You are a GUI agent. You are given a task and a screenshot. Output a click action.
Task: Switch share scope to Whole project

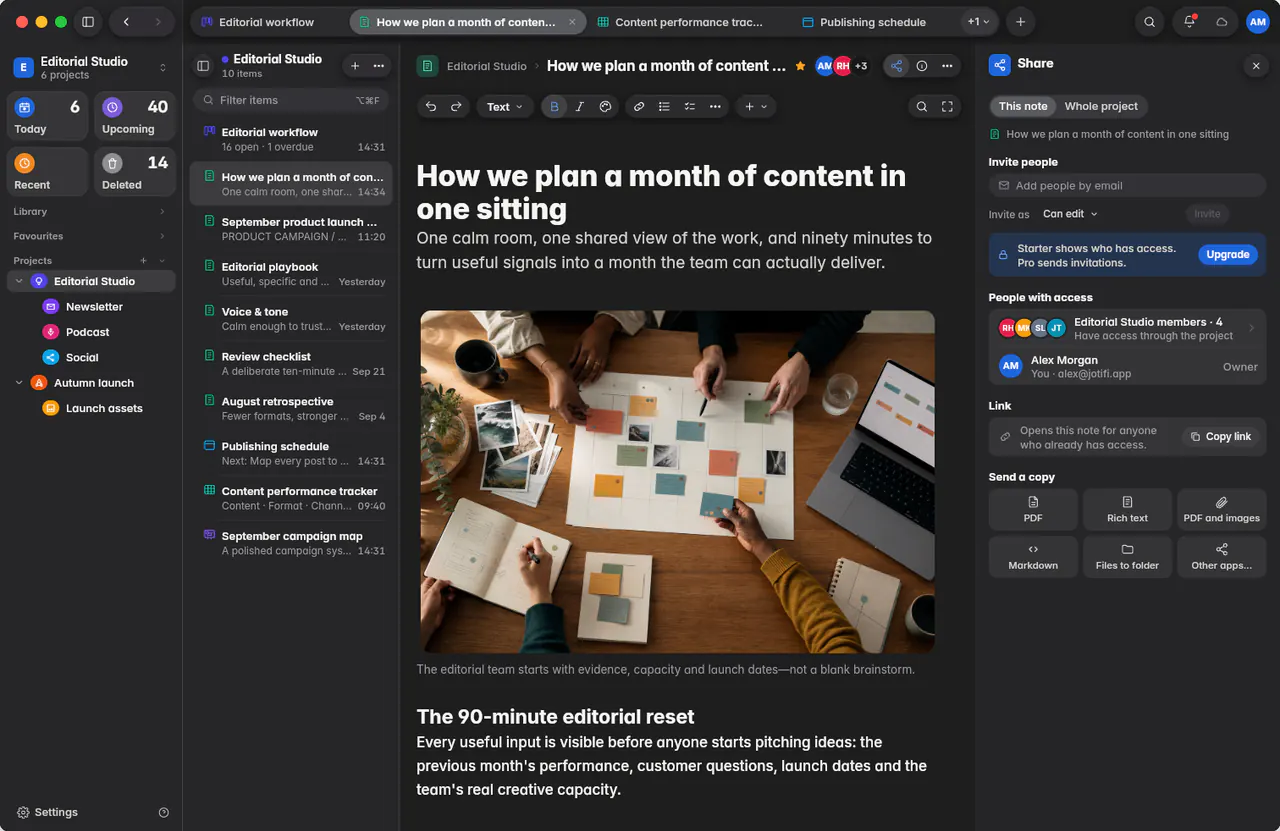pos(1101,106)
